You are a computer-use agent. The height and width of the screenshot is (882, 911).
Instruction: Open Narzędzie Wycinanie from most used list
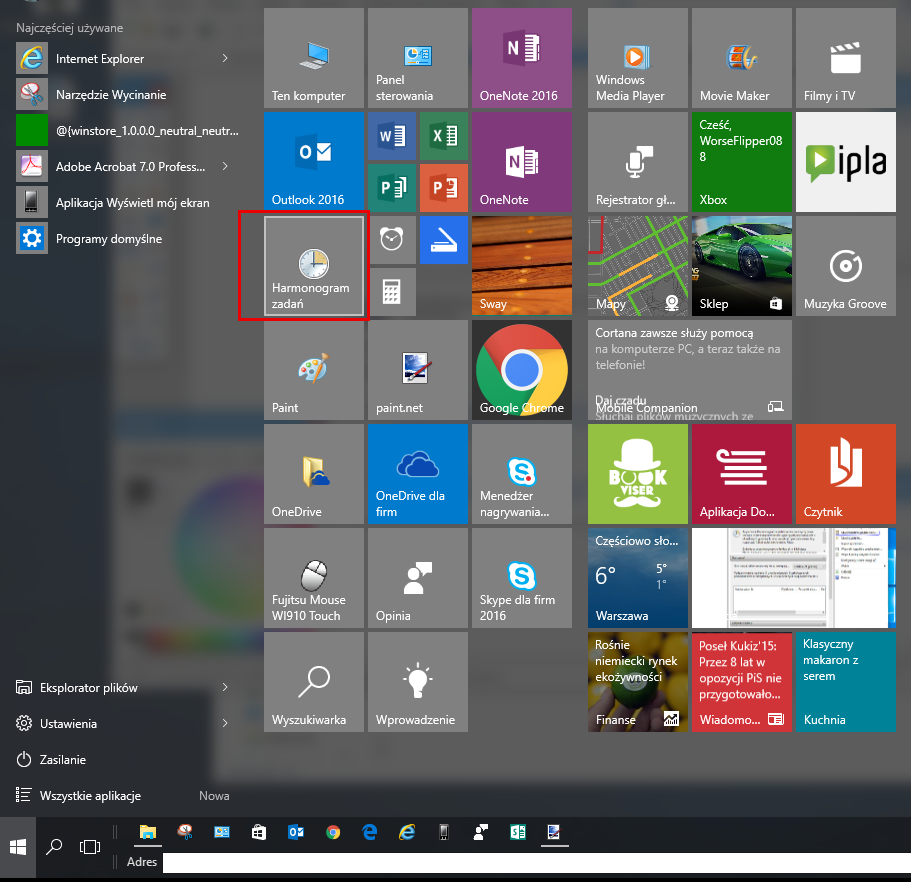110,95
